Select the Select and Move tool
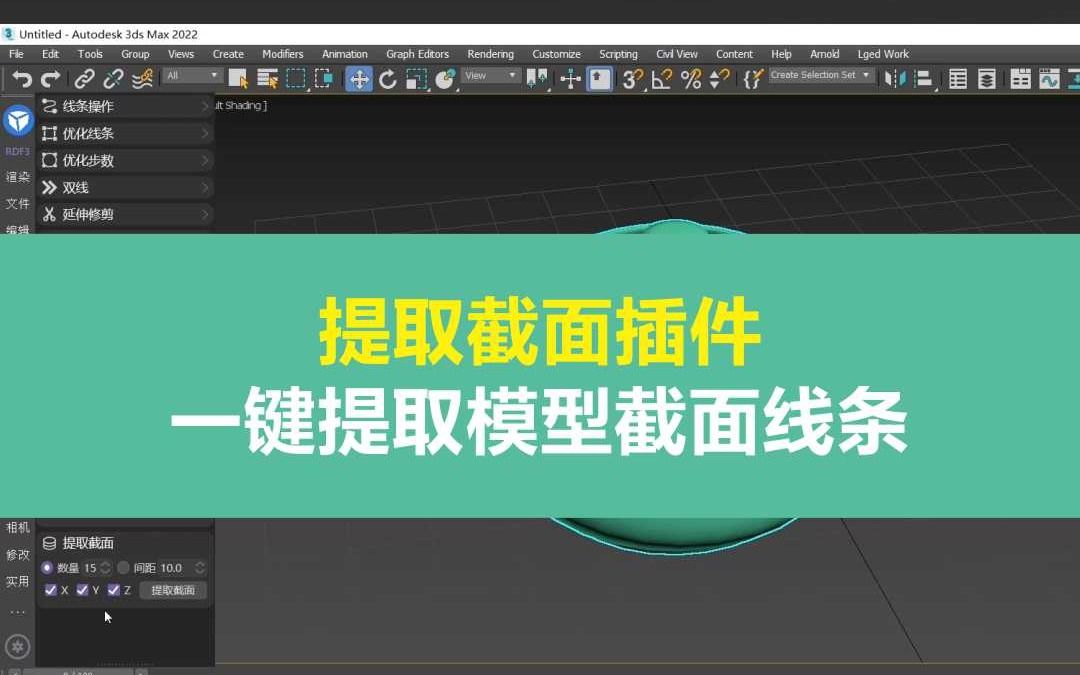1080x675 pixels. coord(359,78)
